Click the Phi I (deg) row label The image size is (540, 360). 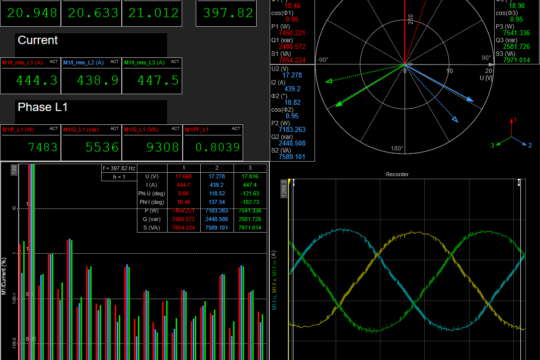click(x=152, y=202)
